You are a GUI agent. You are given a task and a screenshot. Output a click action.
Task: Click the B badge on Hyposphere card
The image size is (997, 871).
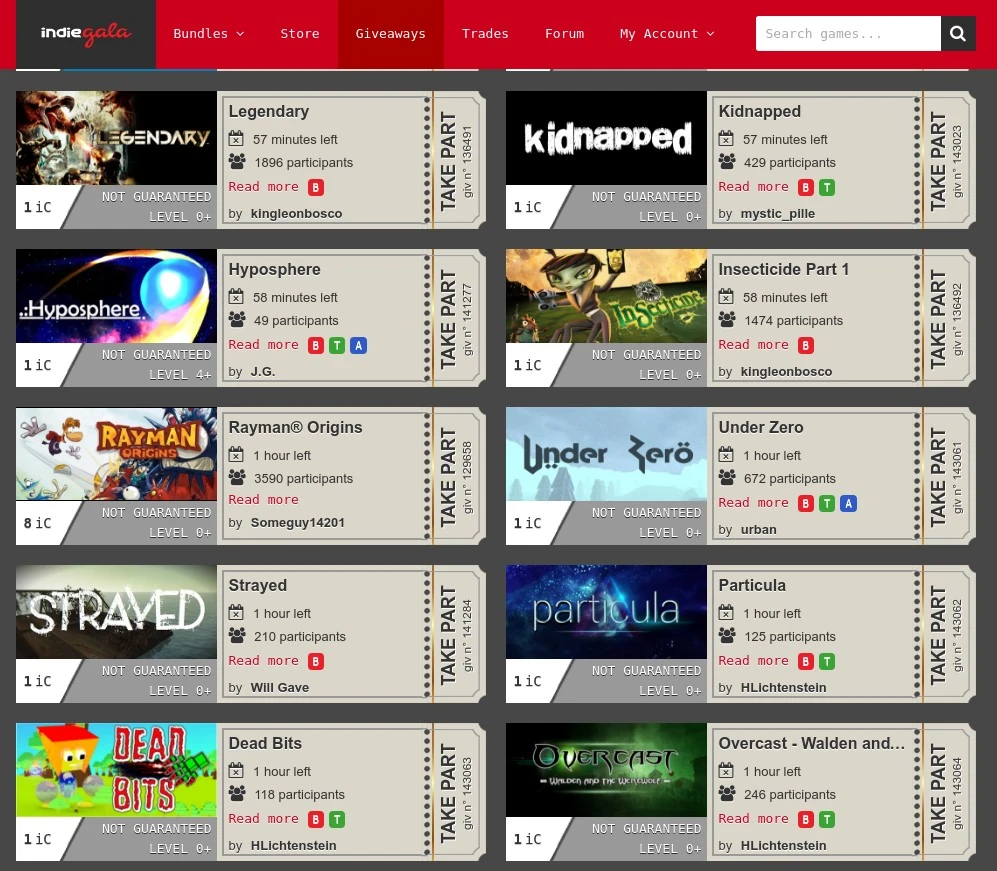316,345
